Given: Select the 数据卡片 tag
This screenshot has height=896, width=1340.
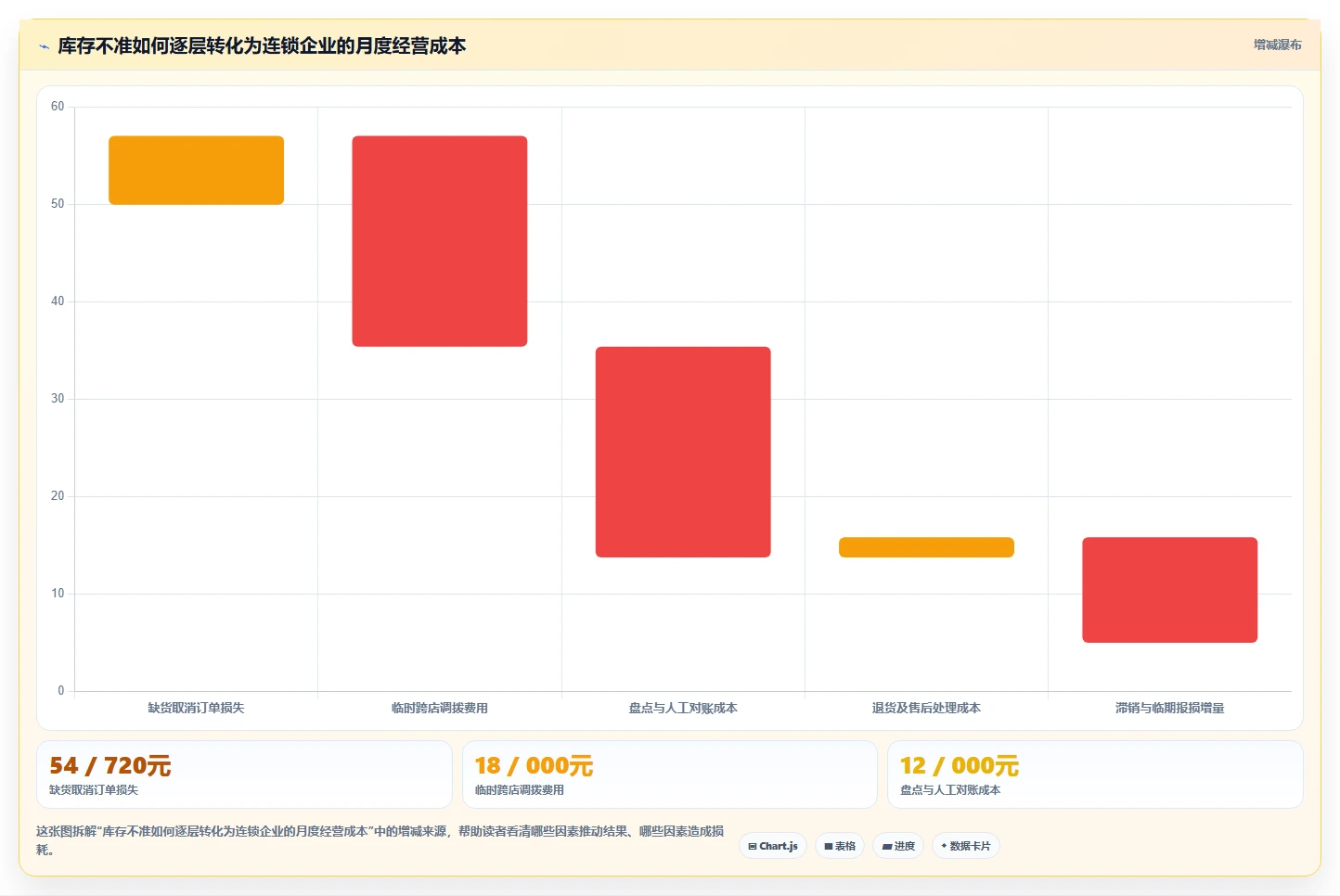Looking at the screenshot, I should 965,846.
